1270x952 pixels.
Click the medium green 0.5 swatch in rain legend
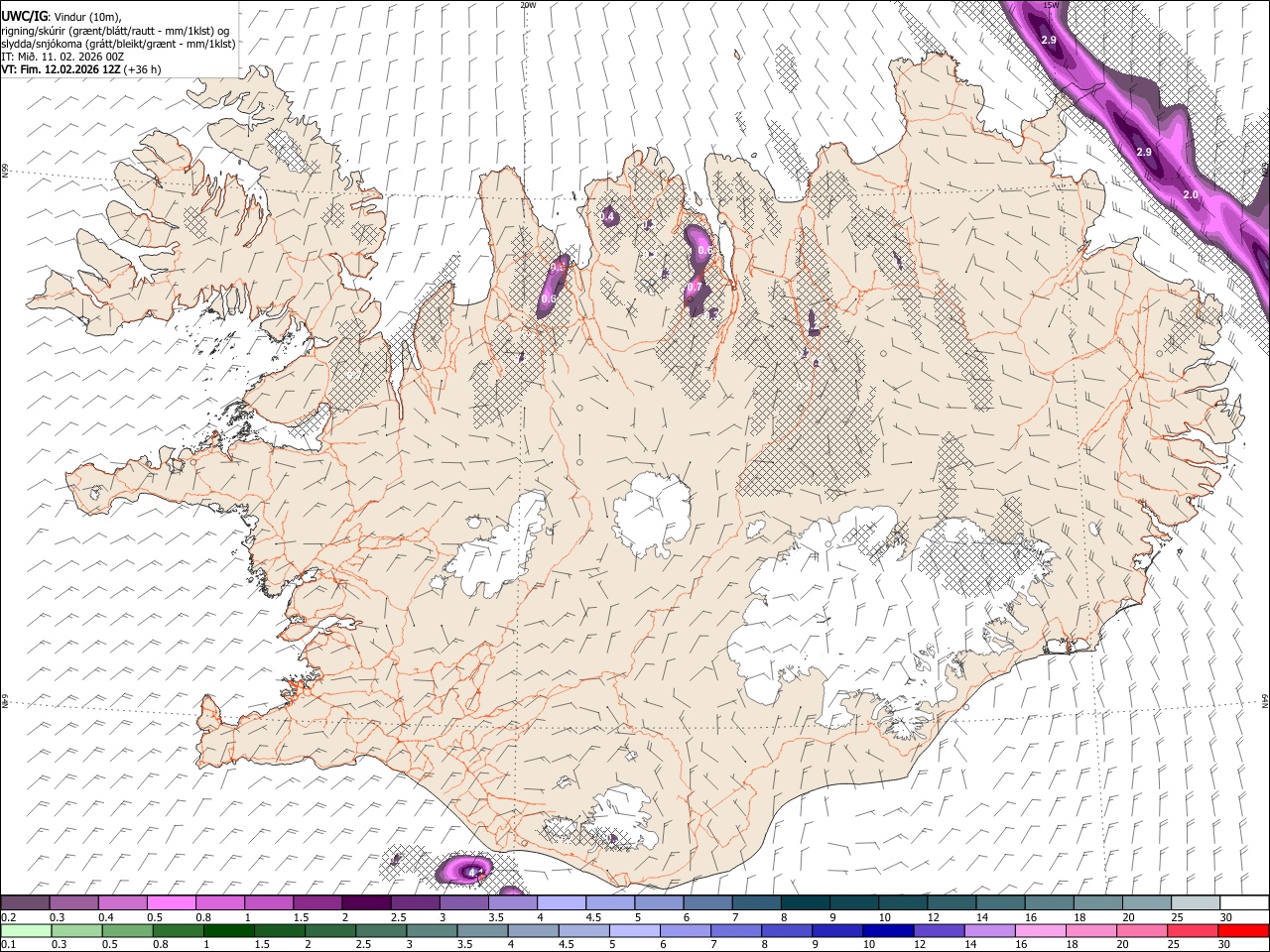click(x=127, y=930)
